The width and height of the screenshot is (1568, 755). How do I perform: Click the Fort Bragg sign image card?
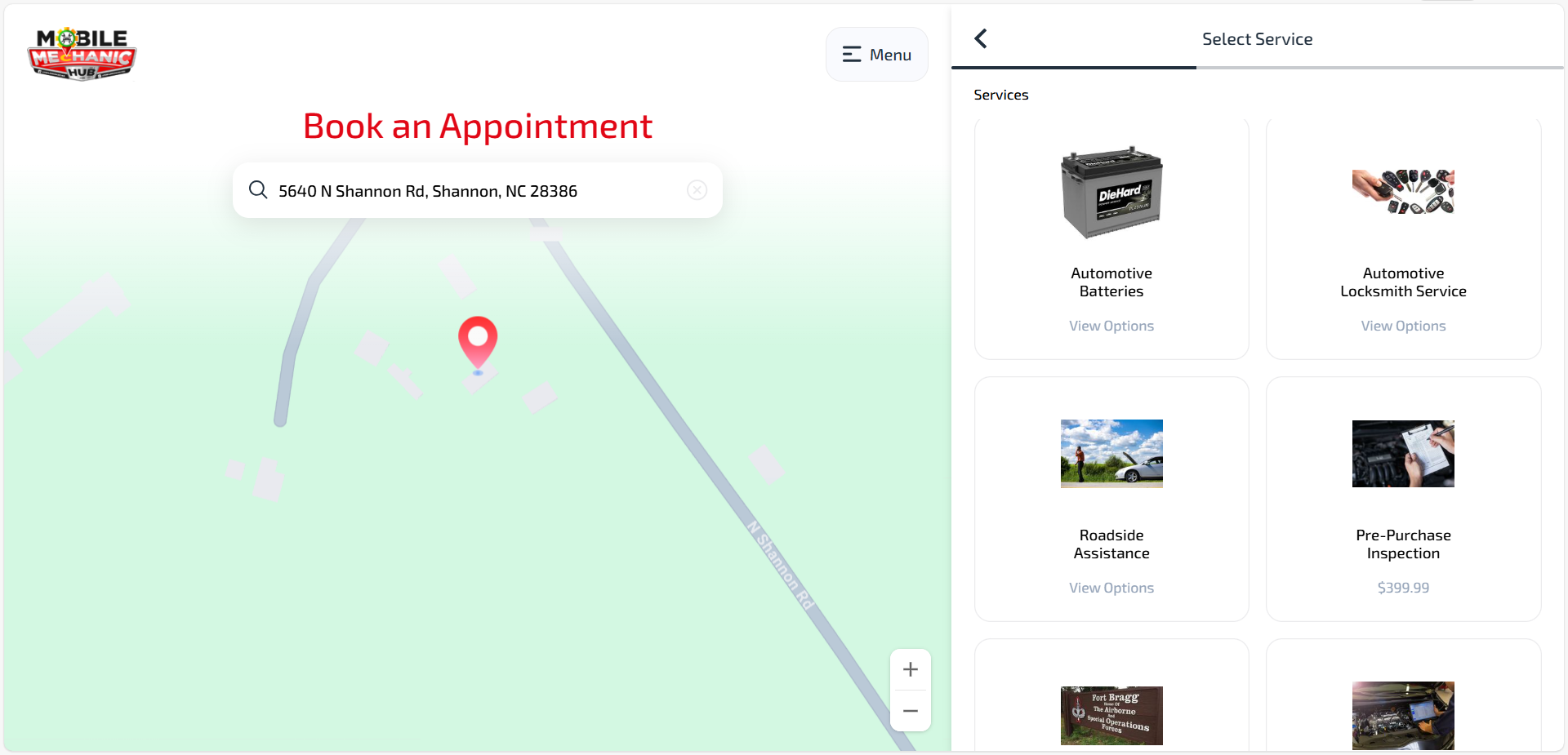pos(1111,716)
